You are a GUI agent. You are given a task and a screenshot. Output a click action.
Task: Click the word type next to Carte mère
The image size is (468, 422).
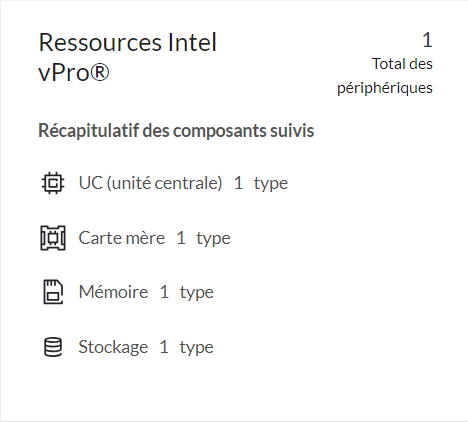coord(213,239)
